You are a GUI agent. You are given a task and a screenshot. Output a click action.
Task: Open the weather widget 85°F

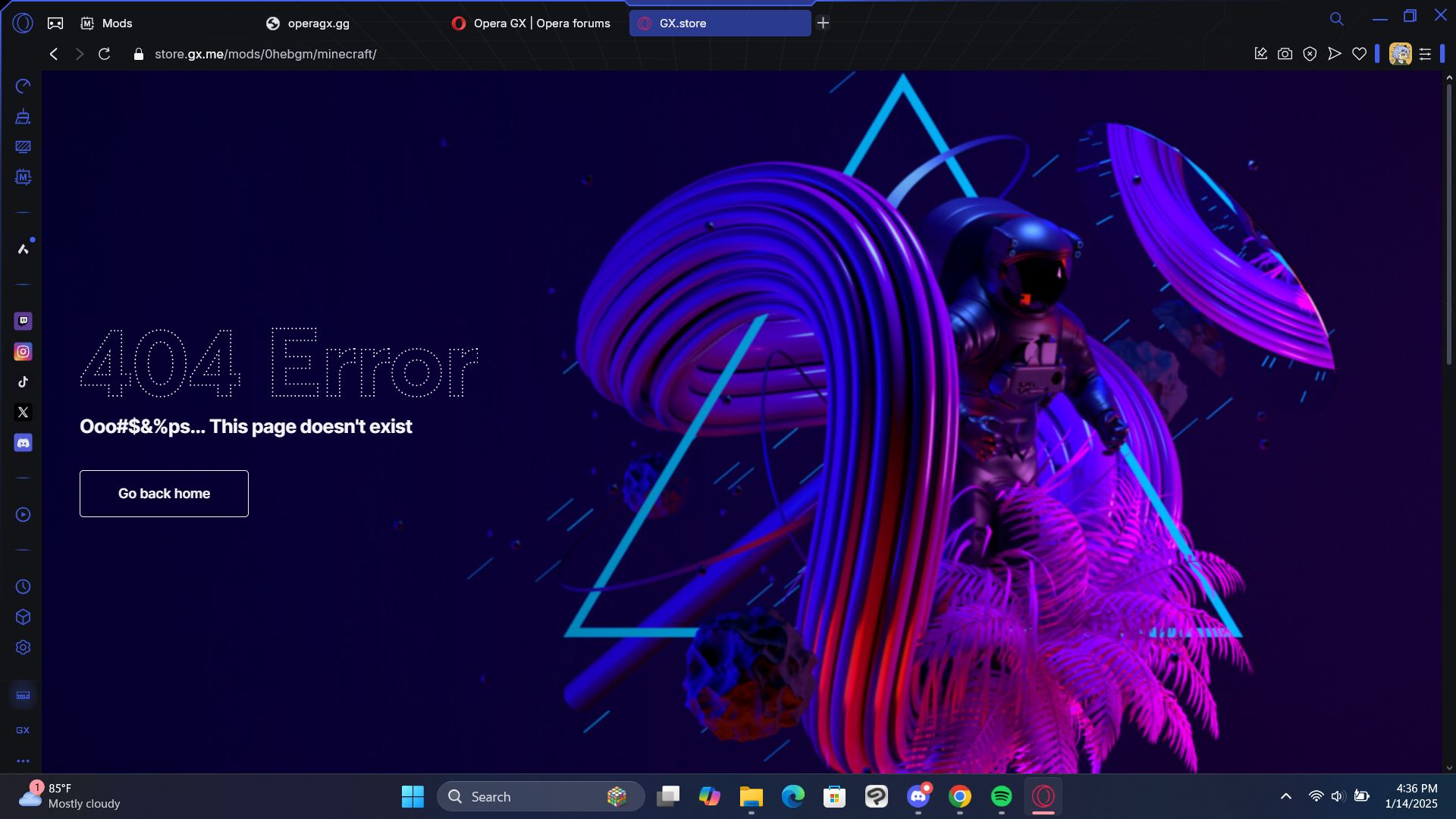tap(70, 796)
